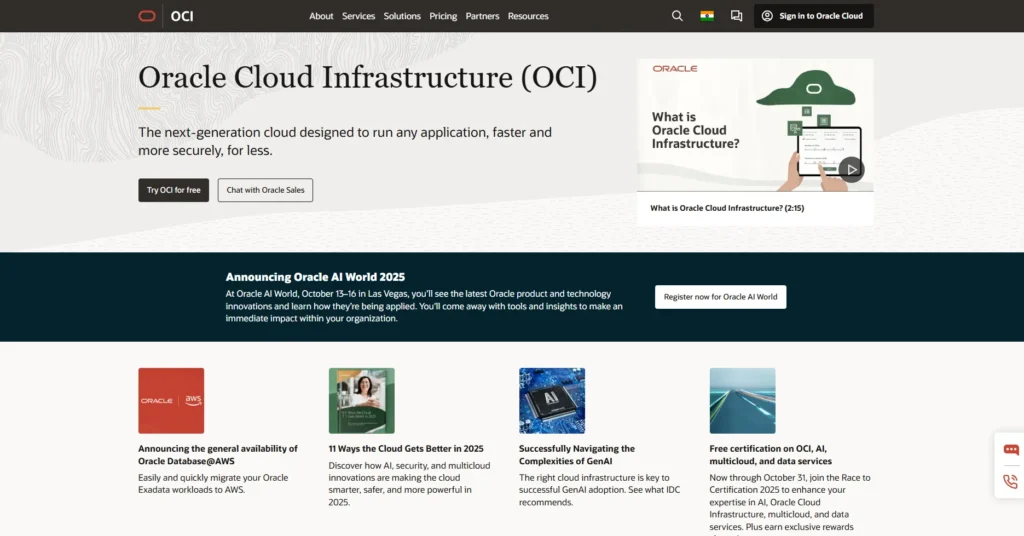Open the AI chip thumbnail image
Viewport: 1024px width, 536px height.
tap(552, 401)
